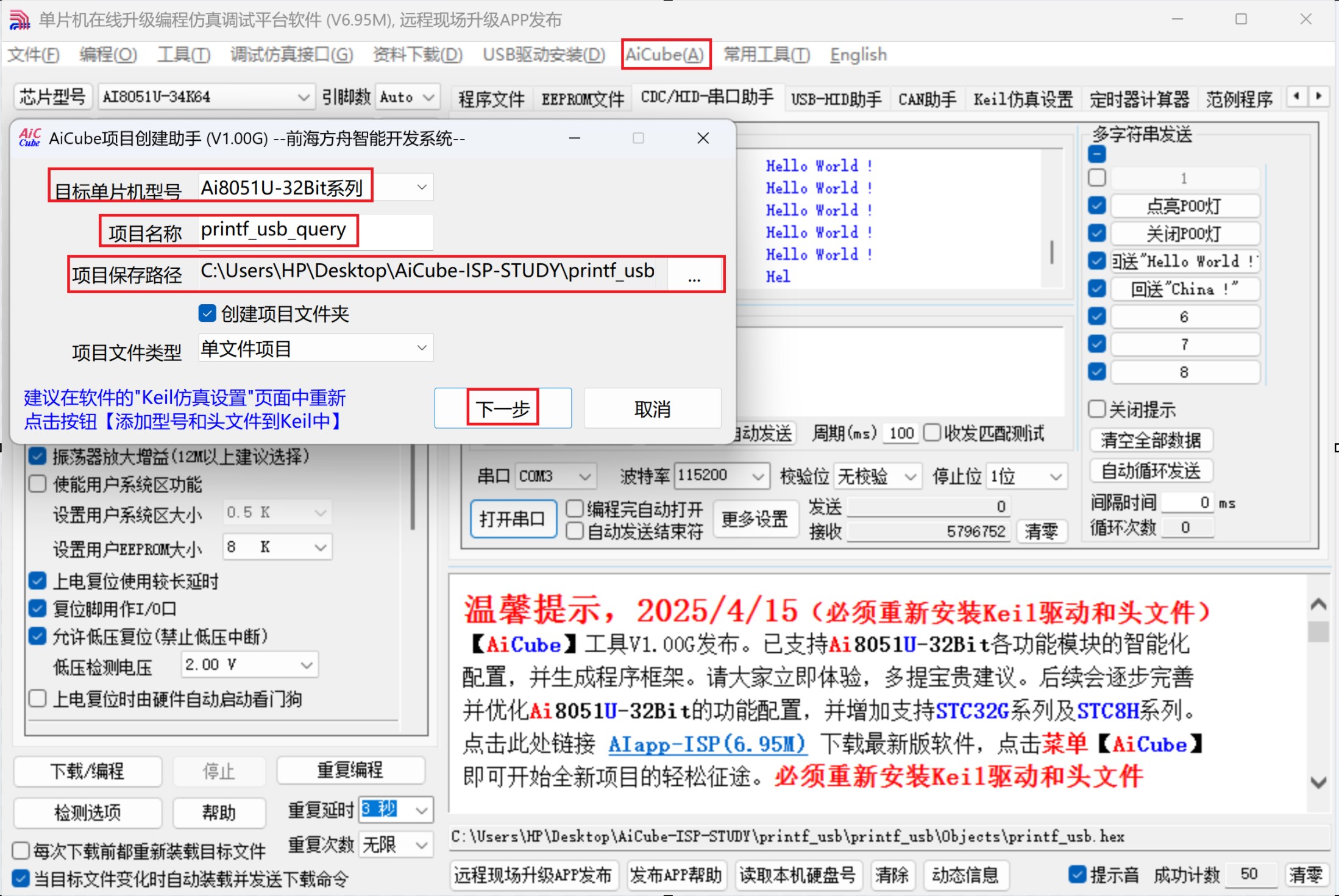Click the 间隔时间 ms input field
The image size is (1339, 896).
point(1187,502)
